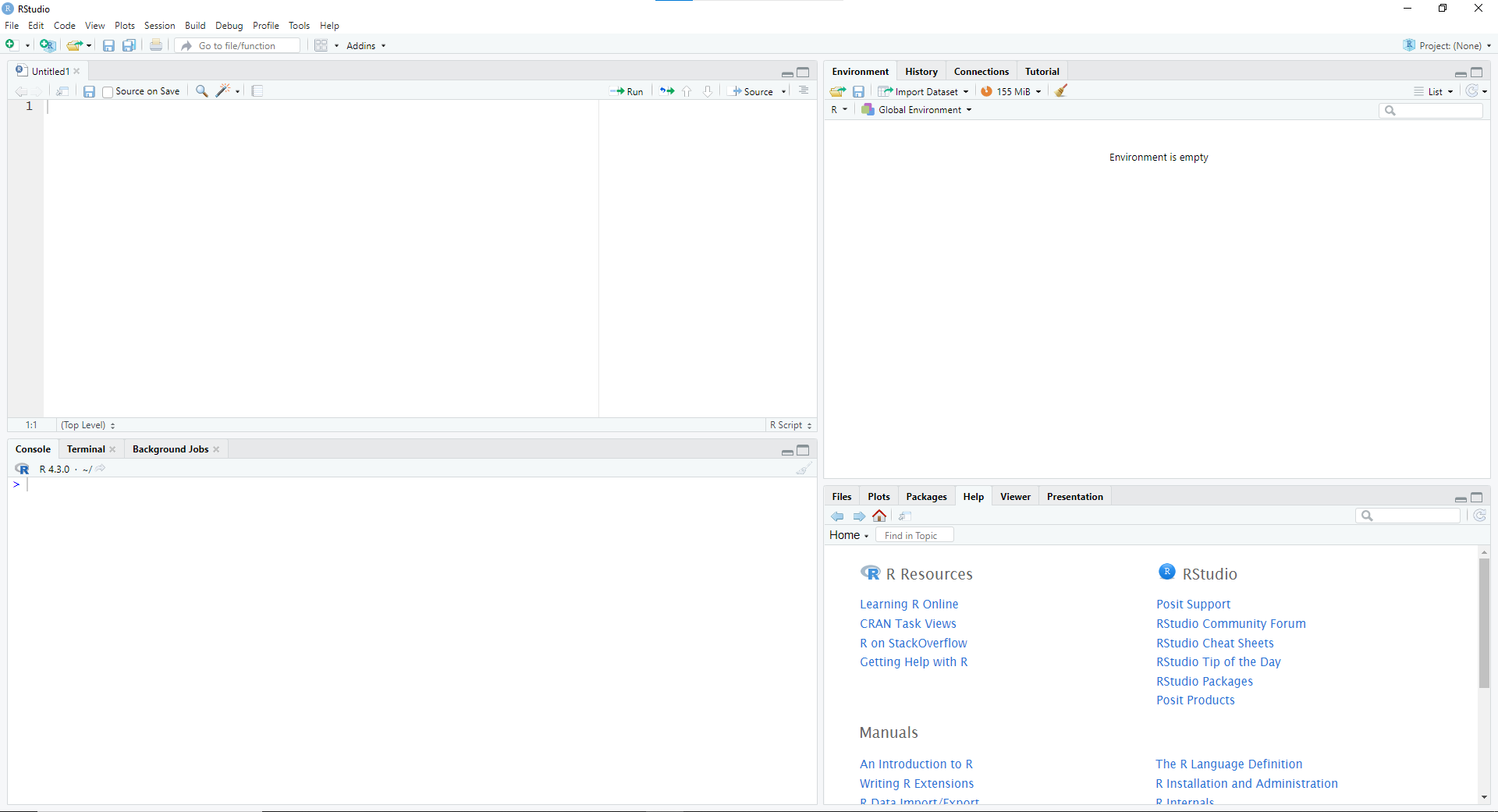Image resolution: width=1498 pixels, height=812 pixels.
Task: Open the R Script file type dropdown
Action: coord(790,425)
